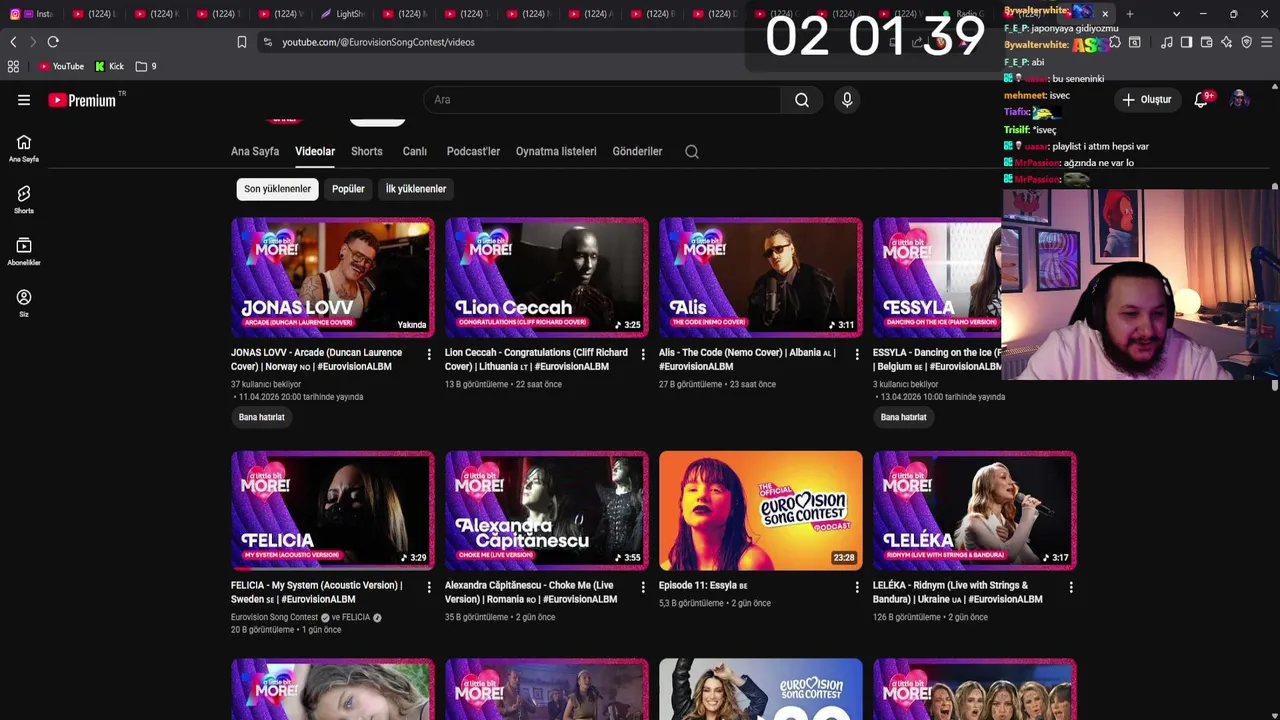1280x720 pixels.
Task: Open the tab search dropdown chevron
Action: tap(1176, 14)
